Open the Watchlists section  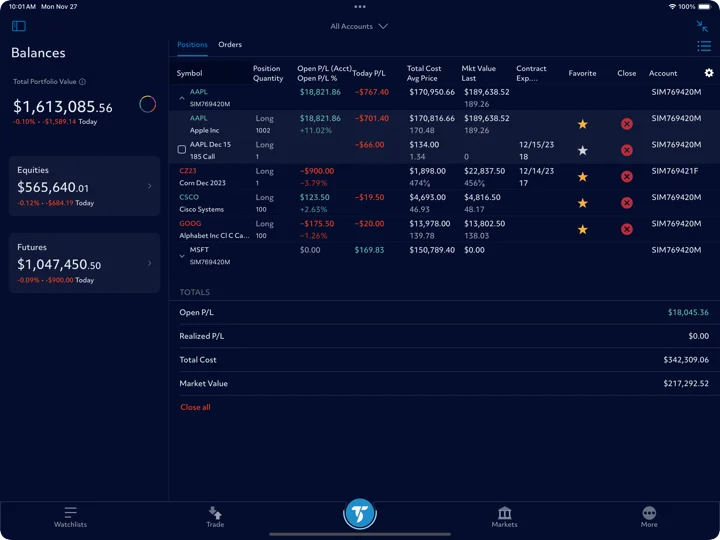70,517
